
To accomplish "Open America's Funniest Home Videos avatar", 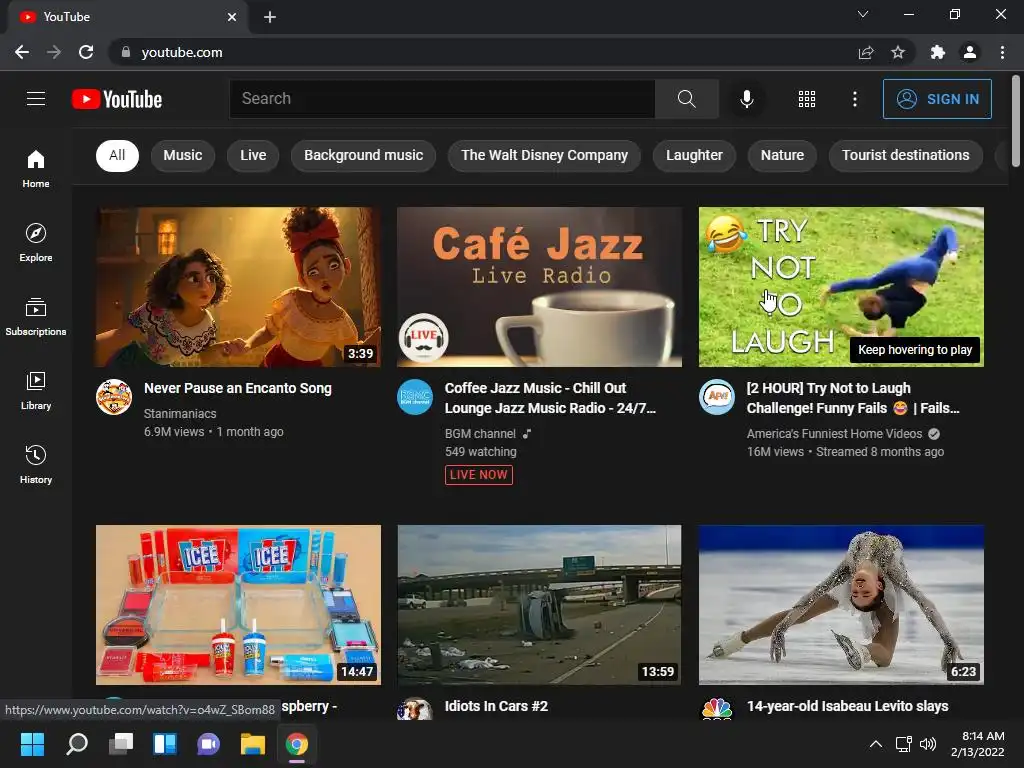I will pyautogui.click(x=716, y=397).
